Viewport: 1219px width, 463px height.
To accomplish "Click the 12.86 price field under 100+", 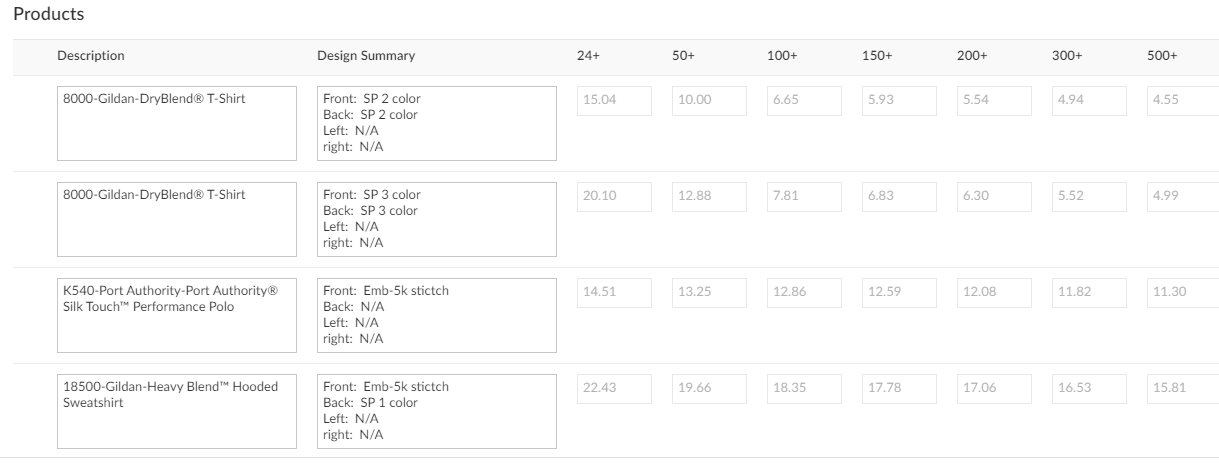I will 804,293.
